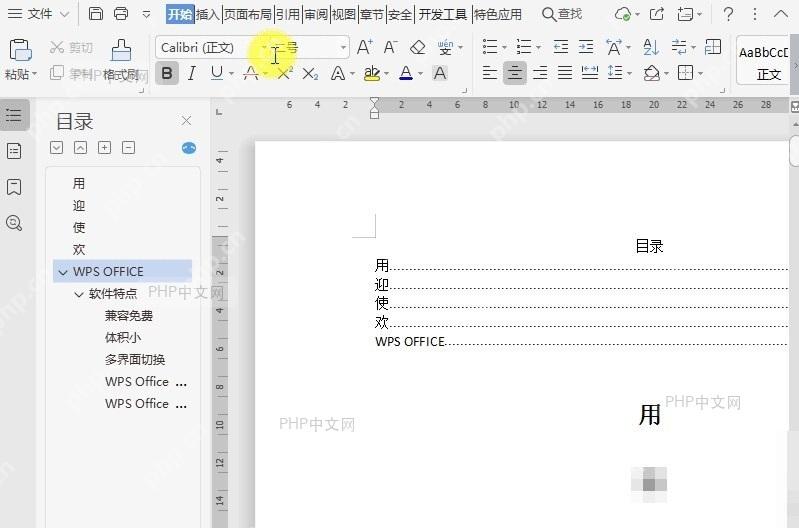
Task: Click the tab stop selector at ruler corner
Action: (x=219, y=112)
